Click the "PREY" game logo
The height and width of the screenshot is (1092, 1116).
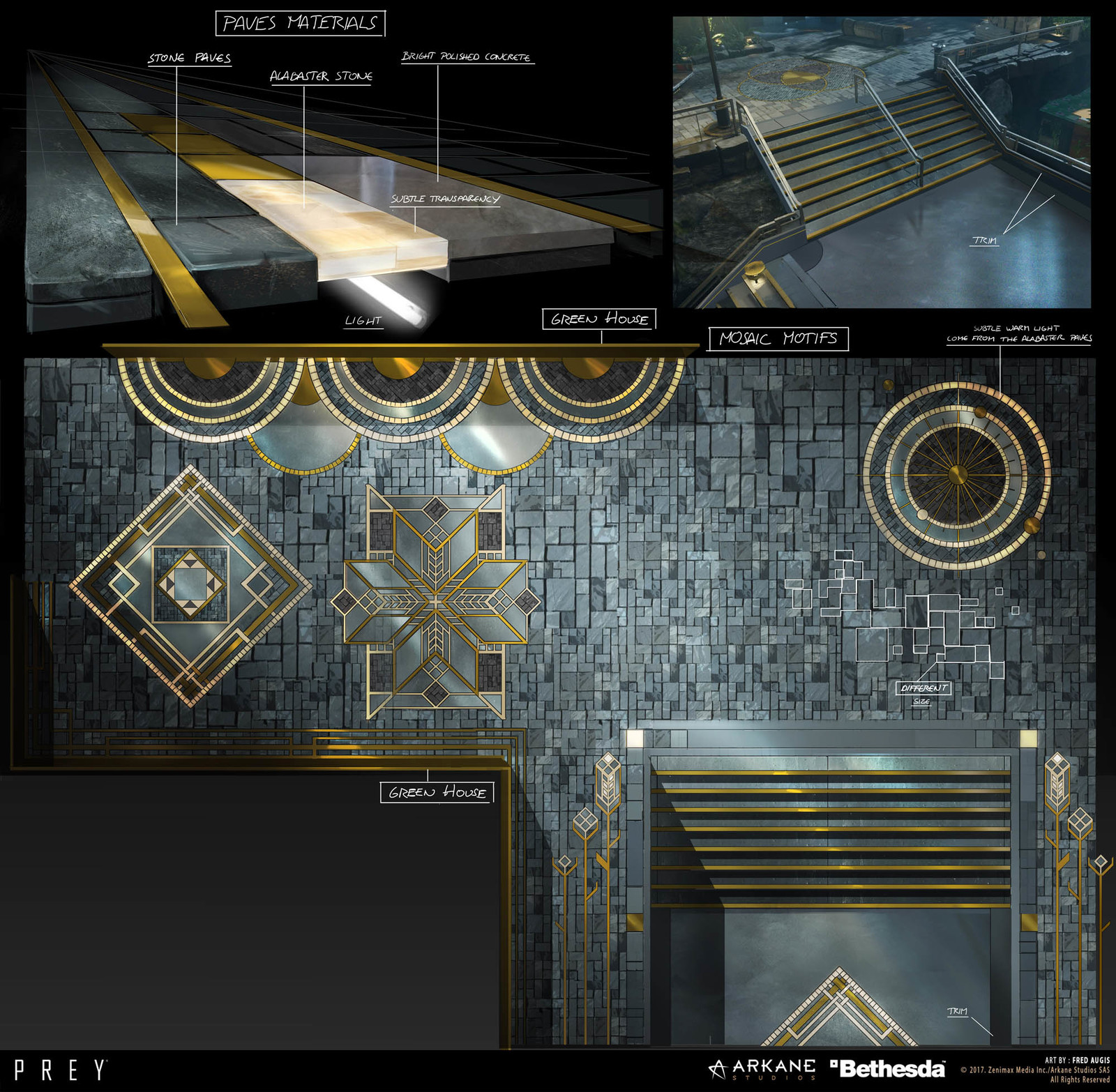coord(61,1070)
